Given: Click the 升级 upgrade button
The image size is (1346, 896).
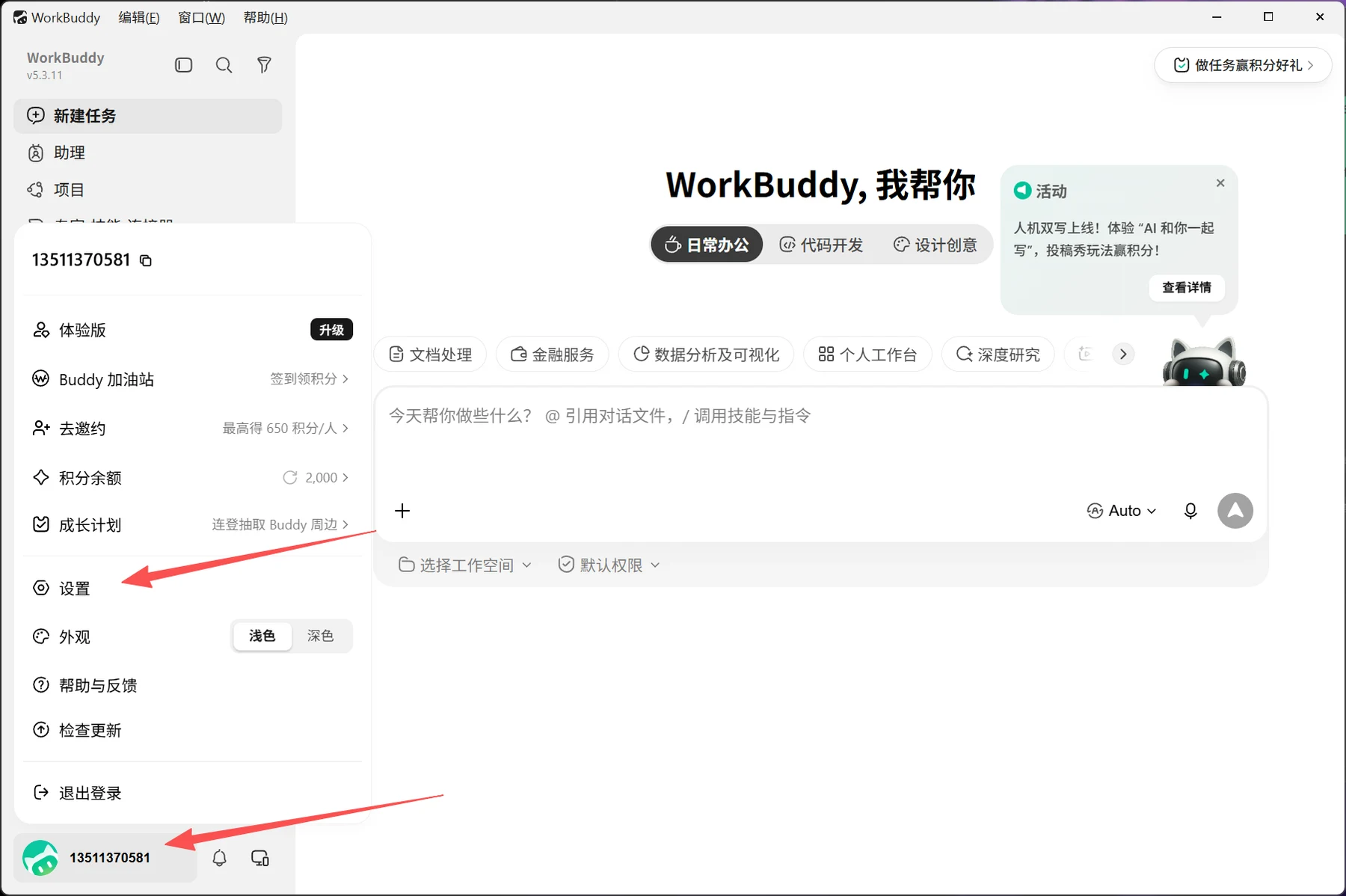Looking at the screenshot, I should pyautogui.click(x=331, y=330).
